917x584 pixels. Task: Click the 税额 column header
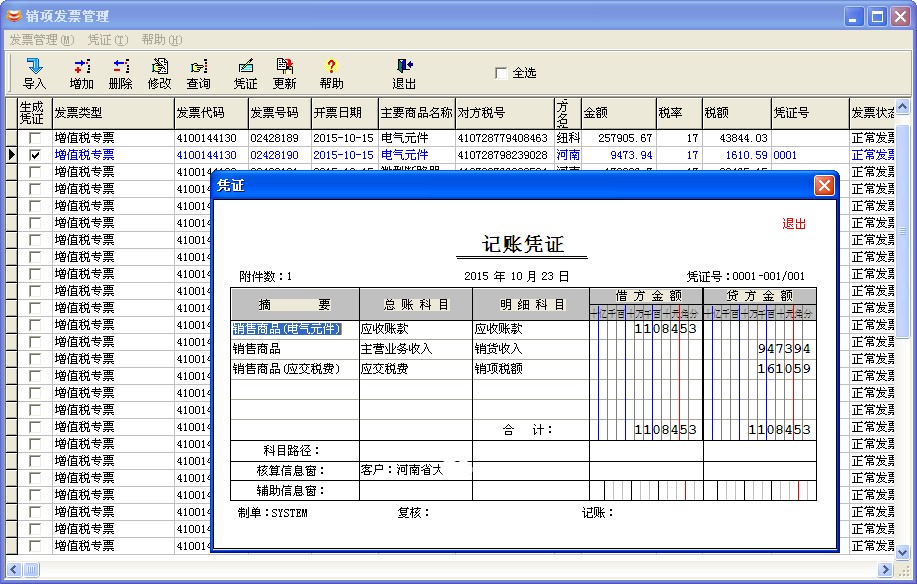pos(736,113)
